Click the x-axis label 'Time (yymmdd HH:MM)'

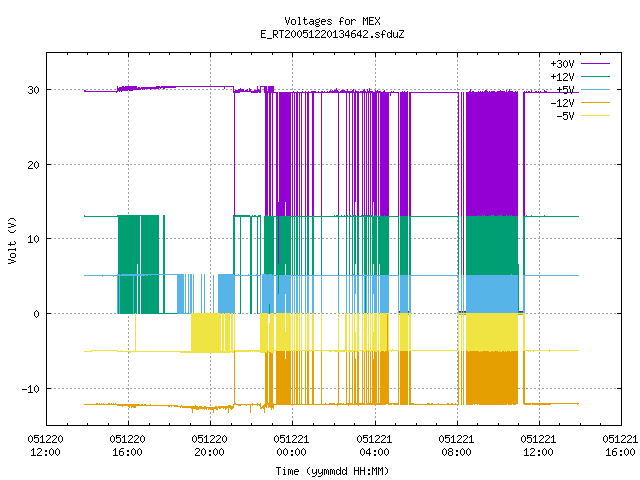pyautogui.click(x=332, y=471)
